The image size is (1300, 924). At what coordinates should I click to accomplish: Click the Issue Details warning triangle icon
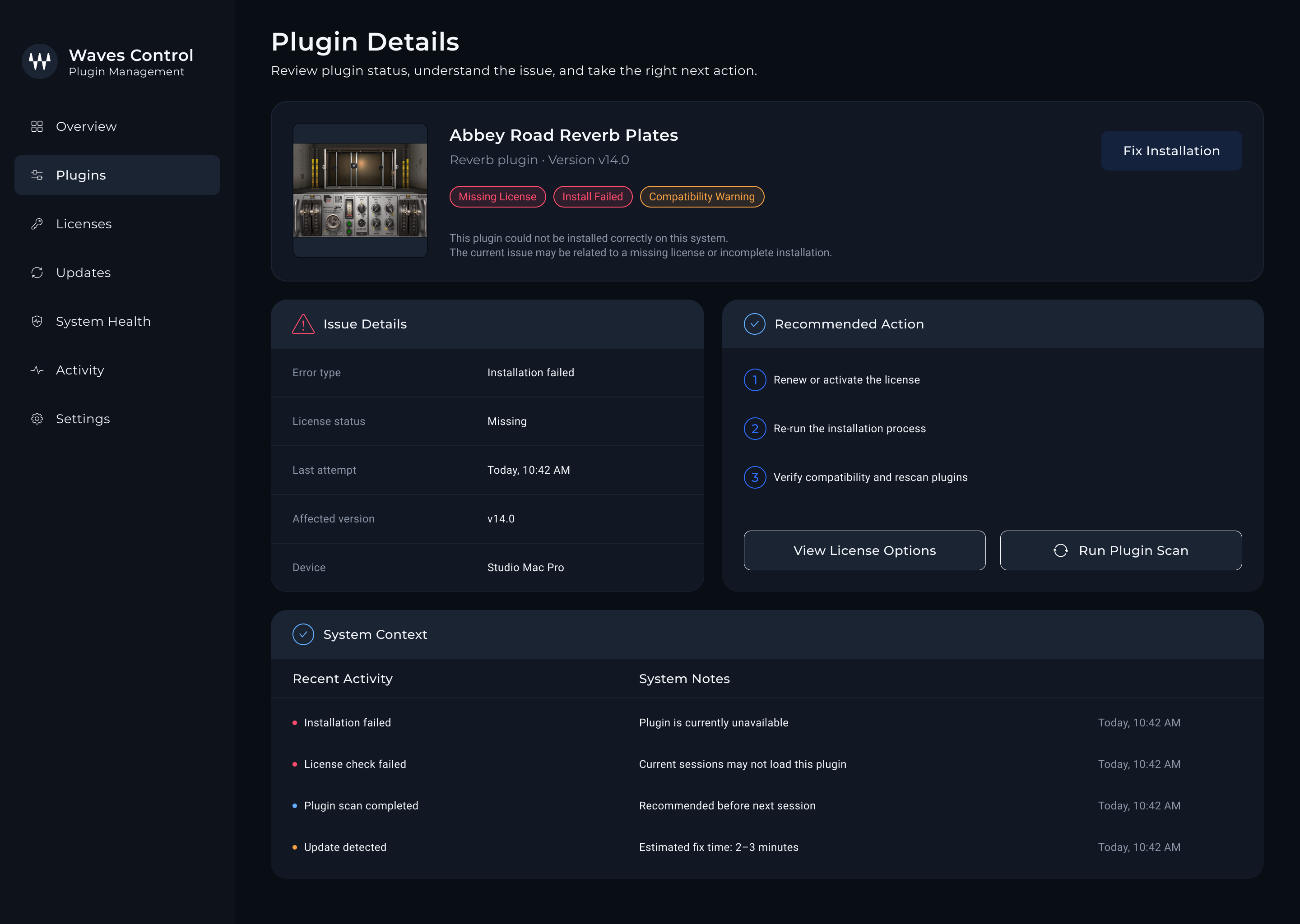point(303,324)
